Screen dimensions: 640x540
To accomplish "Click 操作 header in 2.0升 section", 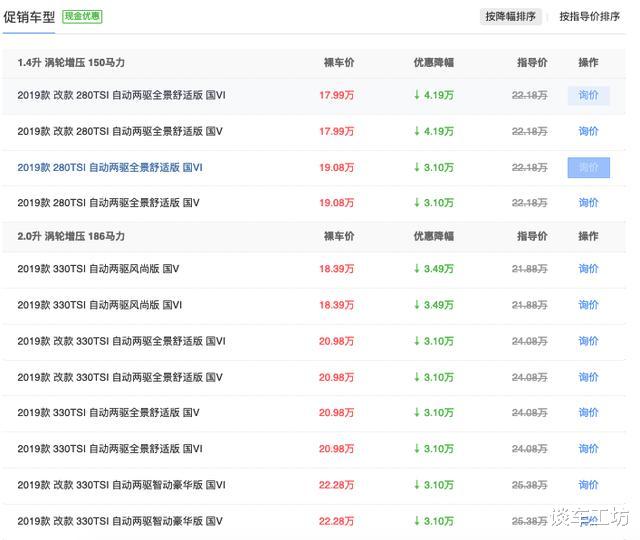I will pos(588,236).
